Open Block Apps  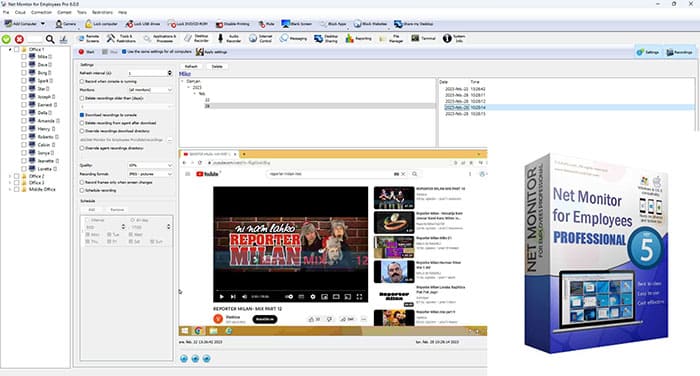click(333, 24)
